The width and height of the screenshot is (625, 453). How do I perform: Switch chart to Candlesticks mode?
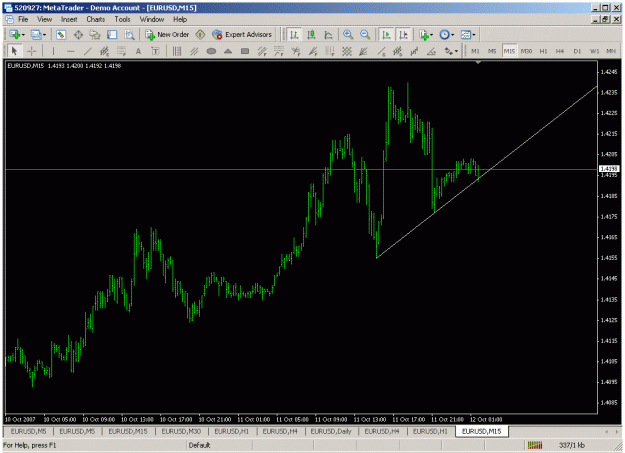[311, 35]
